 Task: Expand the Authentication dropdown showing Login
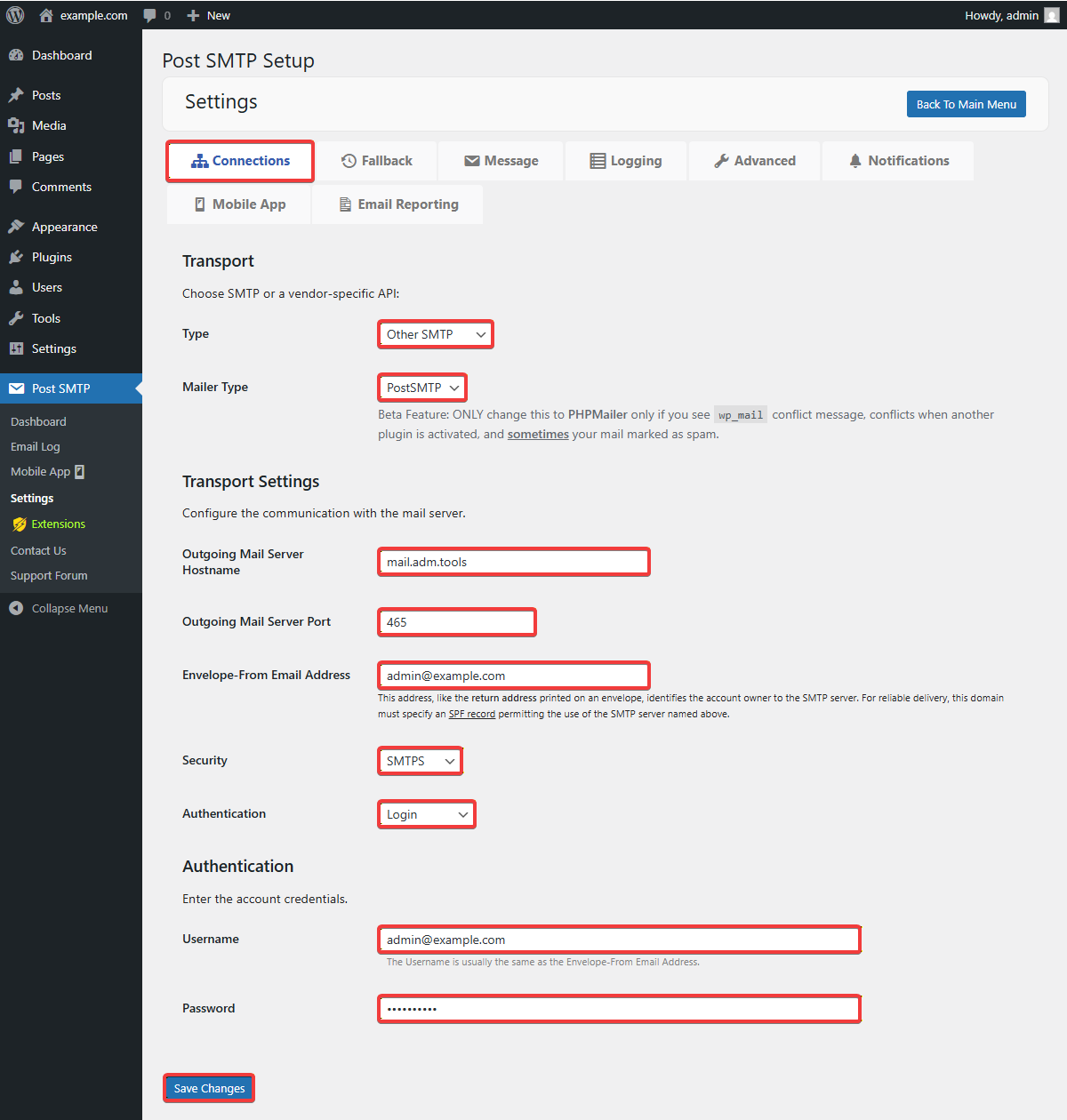click(427, 814)
